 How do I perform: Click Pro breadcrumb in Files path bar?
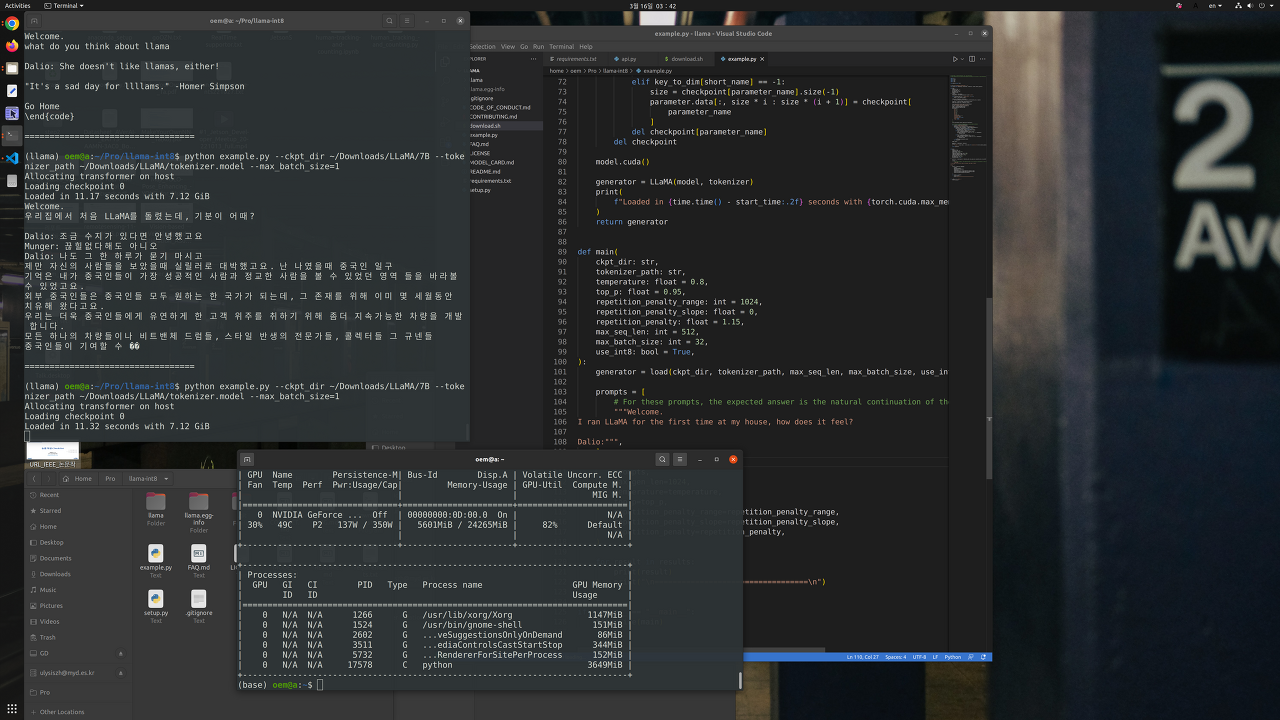[110, 478]
